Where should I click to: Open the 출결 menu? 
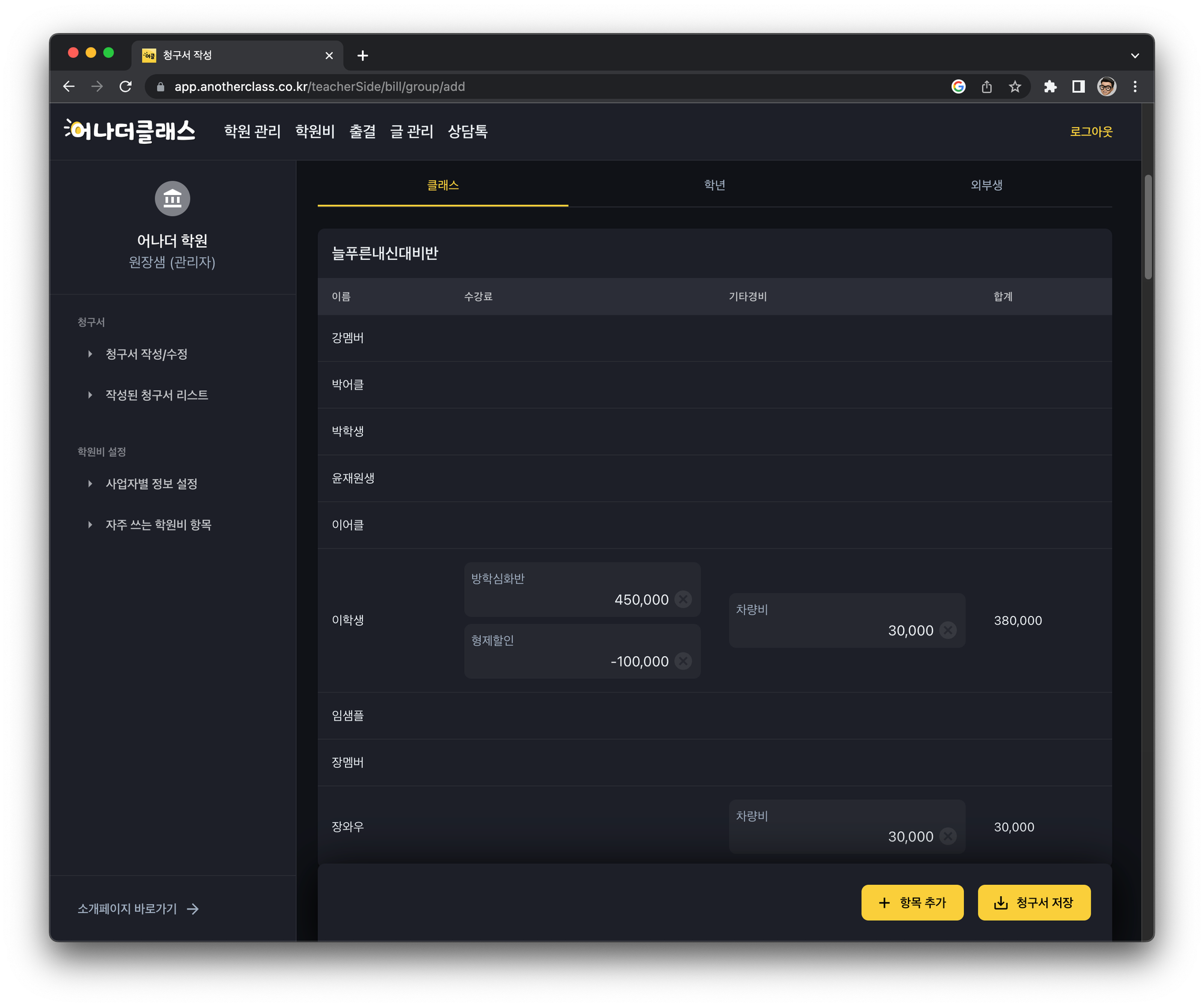click(362, 131)
